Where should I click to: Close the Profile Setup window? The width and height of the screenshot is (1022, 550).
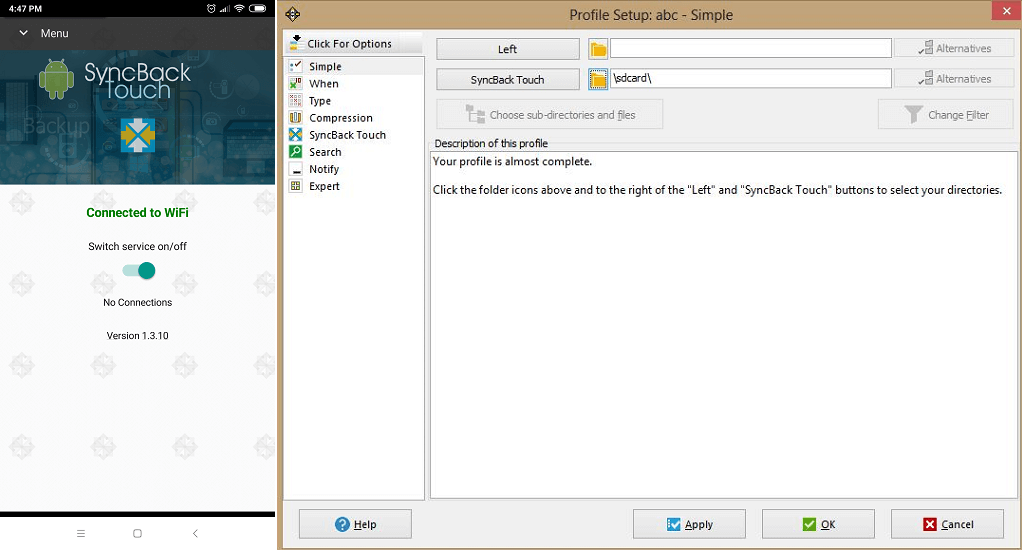point(1006,11)
